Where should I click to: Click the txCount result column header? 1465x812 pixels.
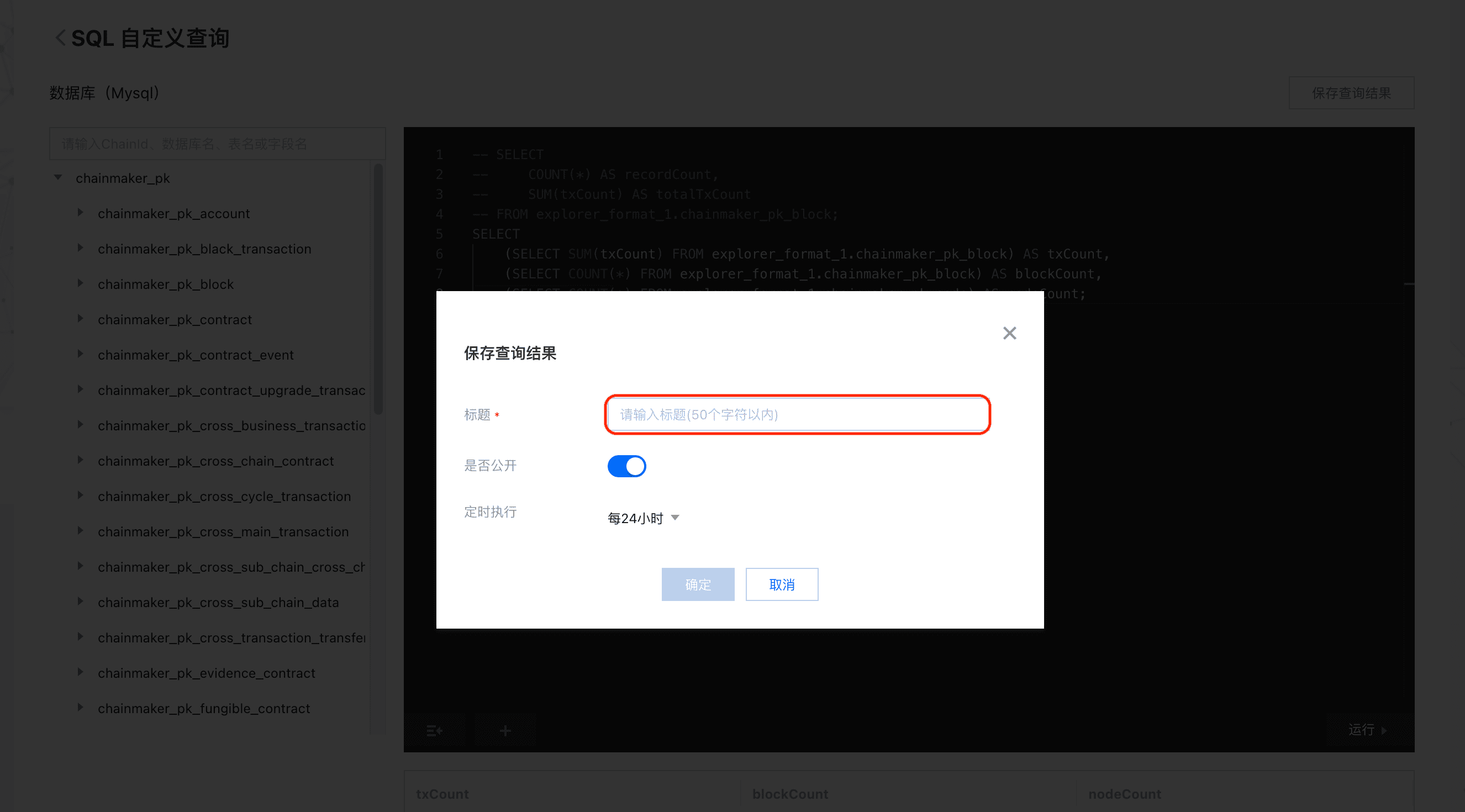pos(442,793)
